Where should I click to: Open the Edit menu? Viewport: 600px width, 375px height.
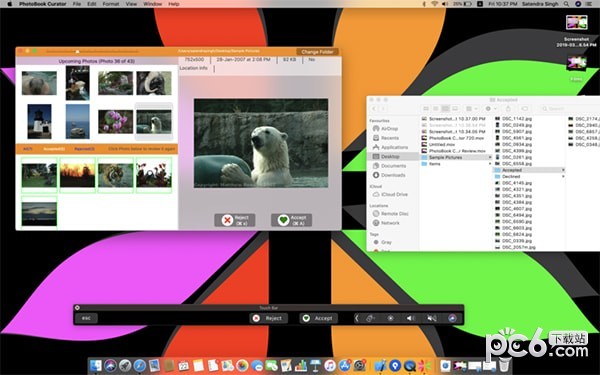(x=91, y=4)
